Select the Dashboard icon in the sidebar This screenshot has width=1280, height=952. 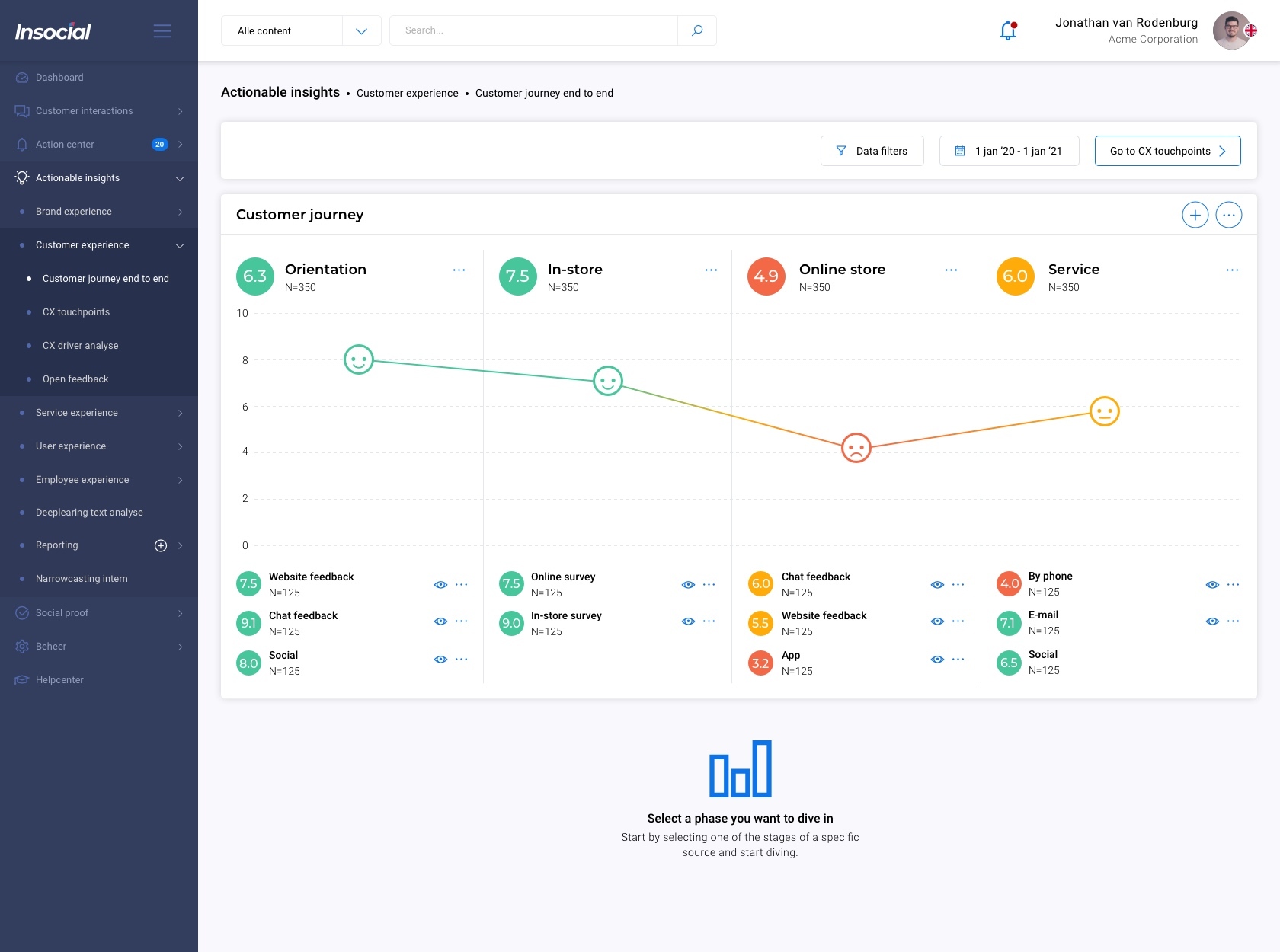point(21,77)
